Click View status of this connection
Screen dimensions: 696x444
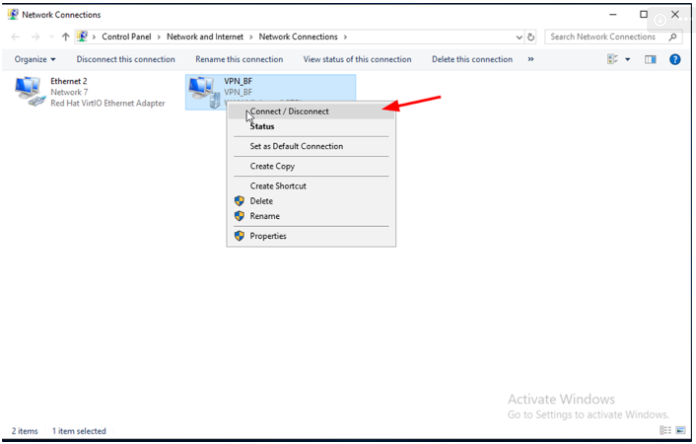(357, 59)
